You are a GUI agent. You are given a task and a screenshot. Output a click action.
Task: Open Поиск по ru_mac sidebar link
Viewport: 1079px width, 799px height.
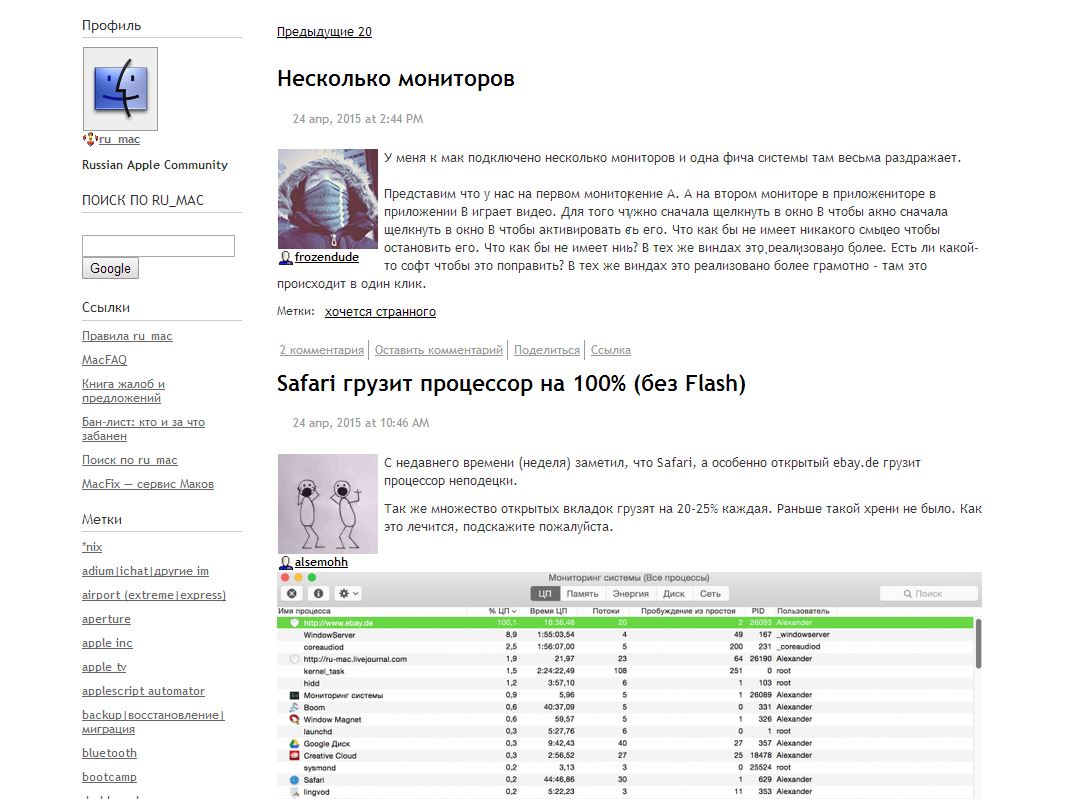coord(129,460)
